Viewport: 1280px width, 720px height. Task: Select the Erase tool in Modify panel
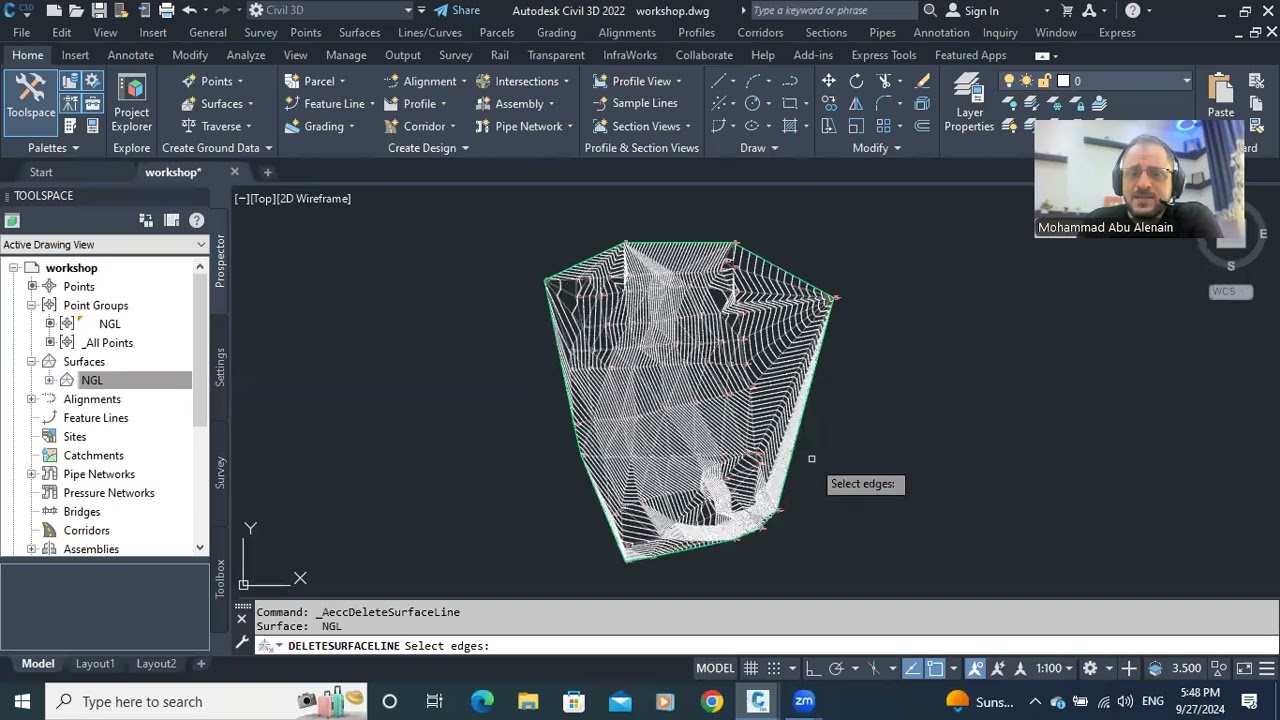(922, 81)
